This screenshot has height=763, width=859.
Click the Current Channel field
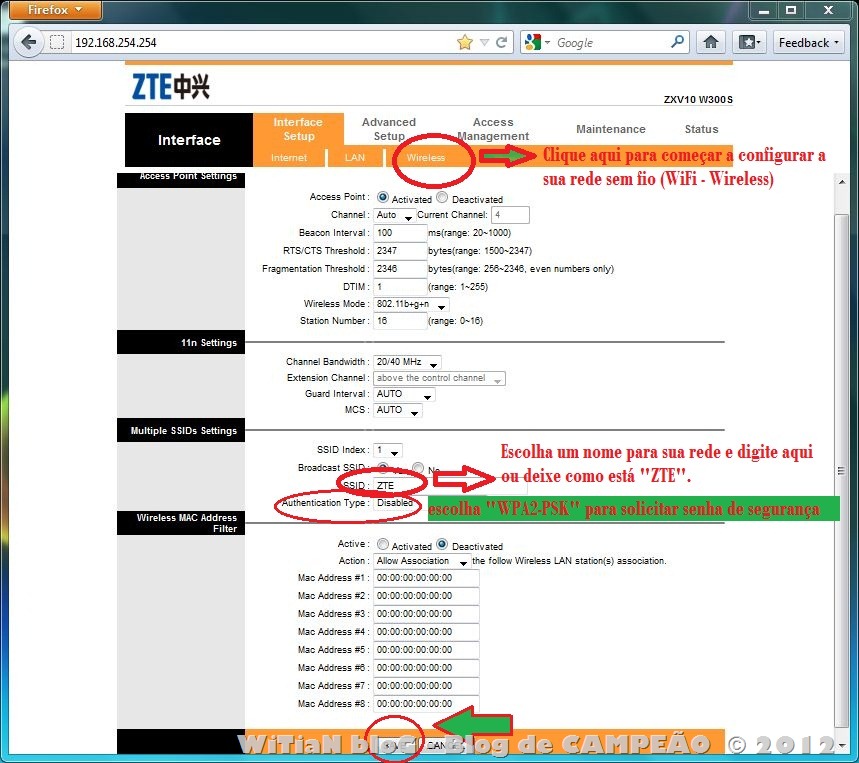click(510, 215)
